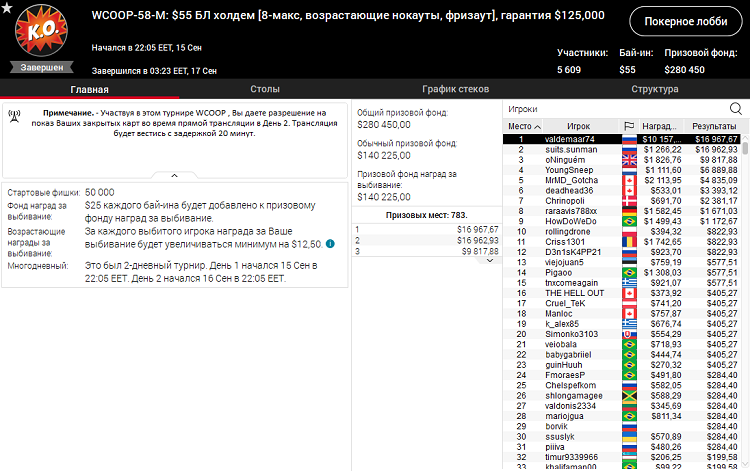This screenshot has height=471, width=750.
Task: Click the Ukrainian flag next to ssuslyk
Action: (629, 437)
